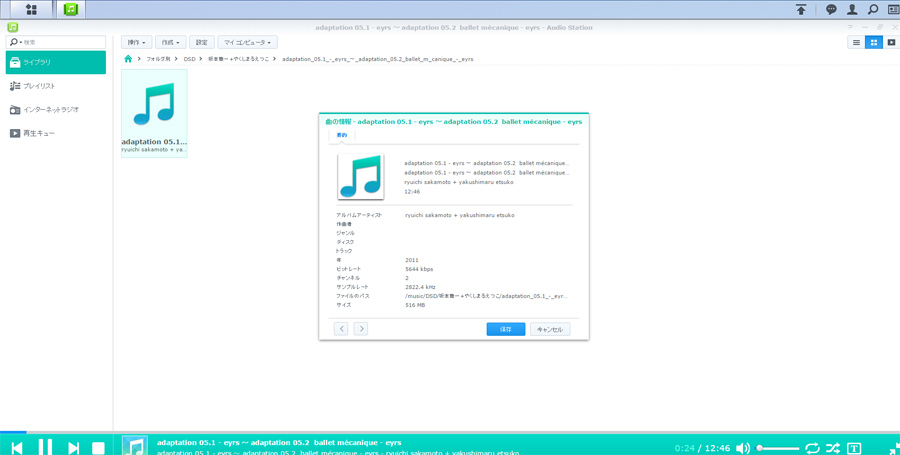The image size is (900, 455).
Task: Stop playback
Action: click(98, 448)
